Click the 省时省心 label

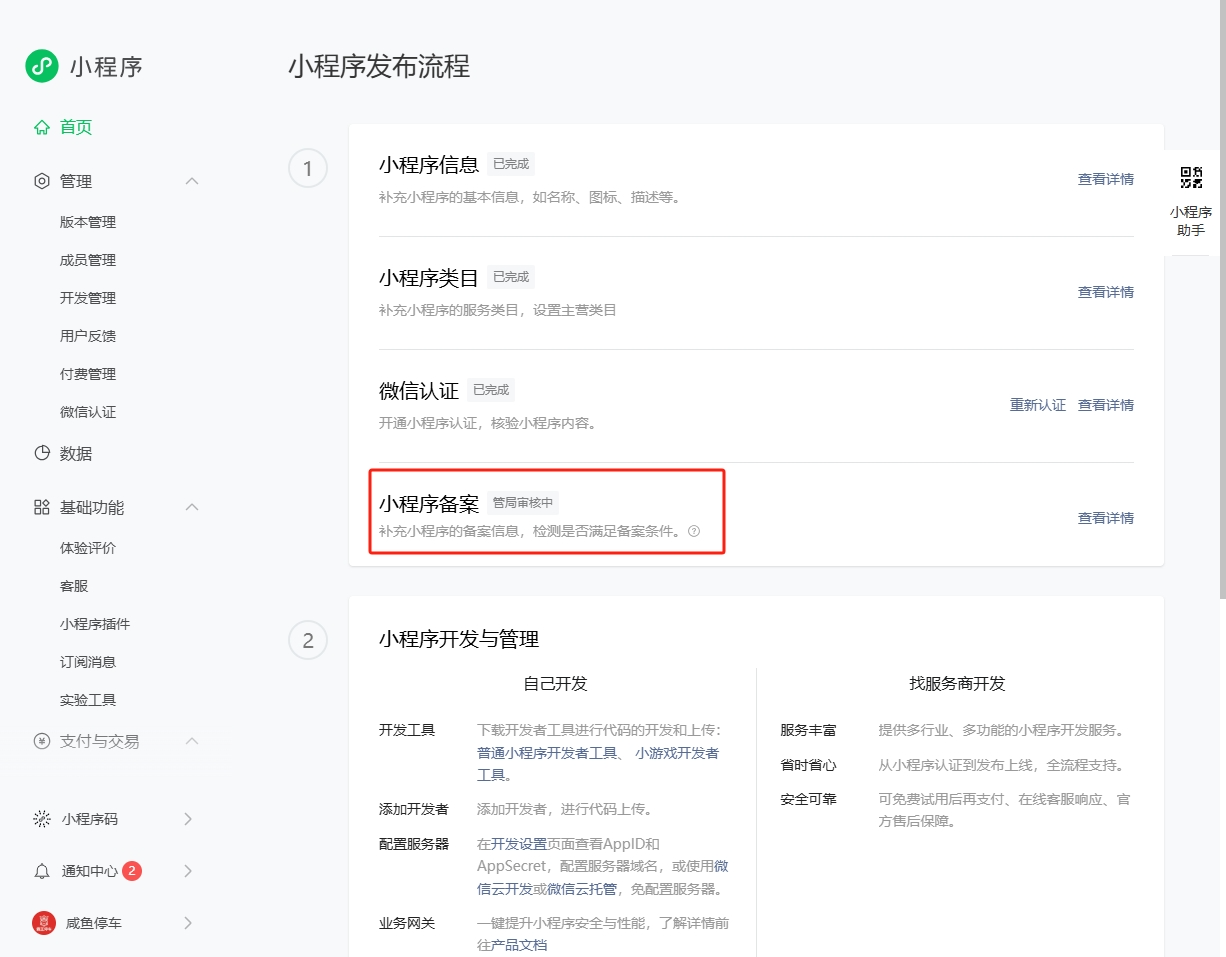(x=809, y=765)
